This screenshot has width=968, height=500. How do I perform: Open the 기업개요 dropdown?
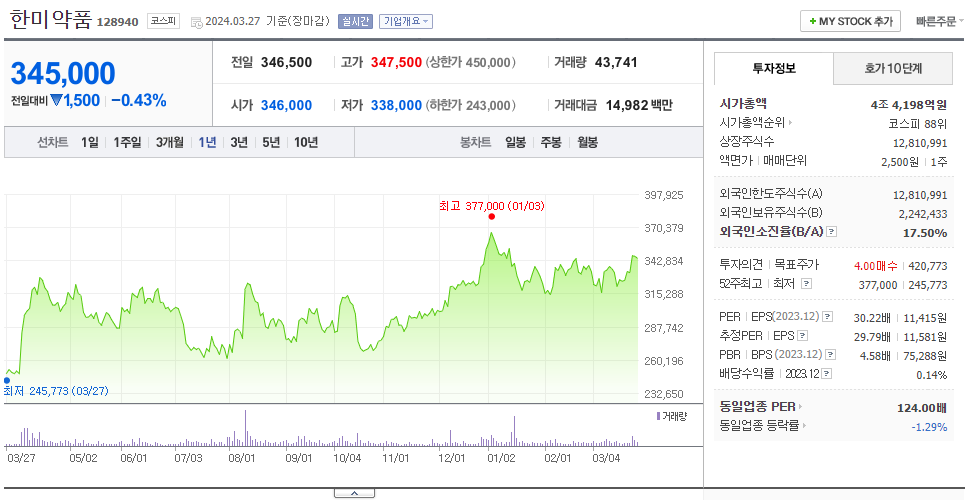coord(406,21)
